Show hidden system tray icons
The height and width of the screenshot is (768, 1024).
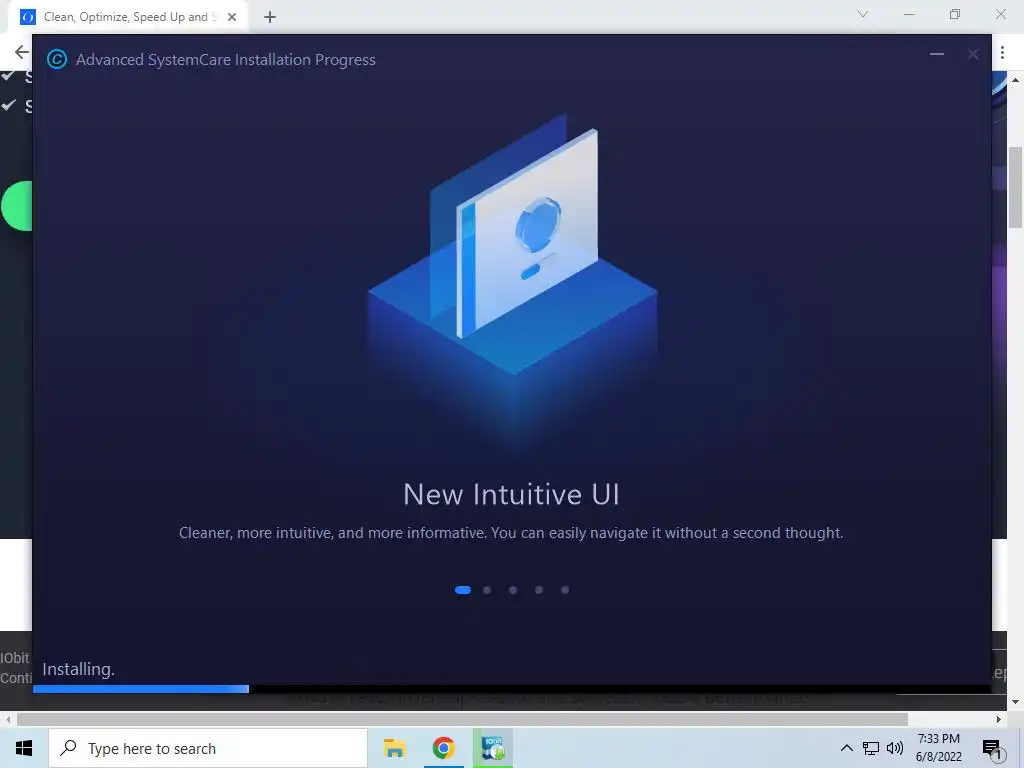click(x=846, y=748)
